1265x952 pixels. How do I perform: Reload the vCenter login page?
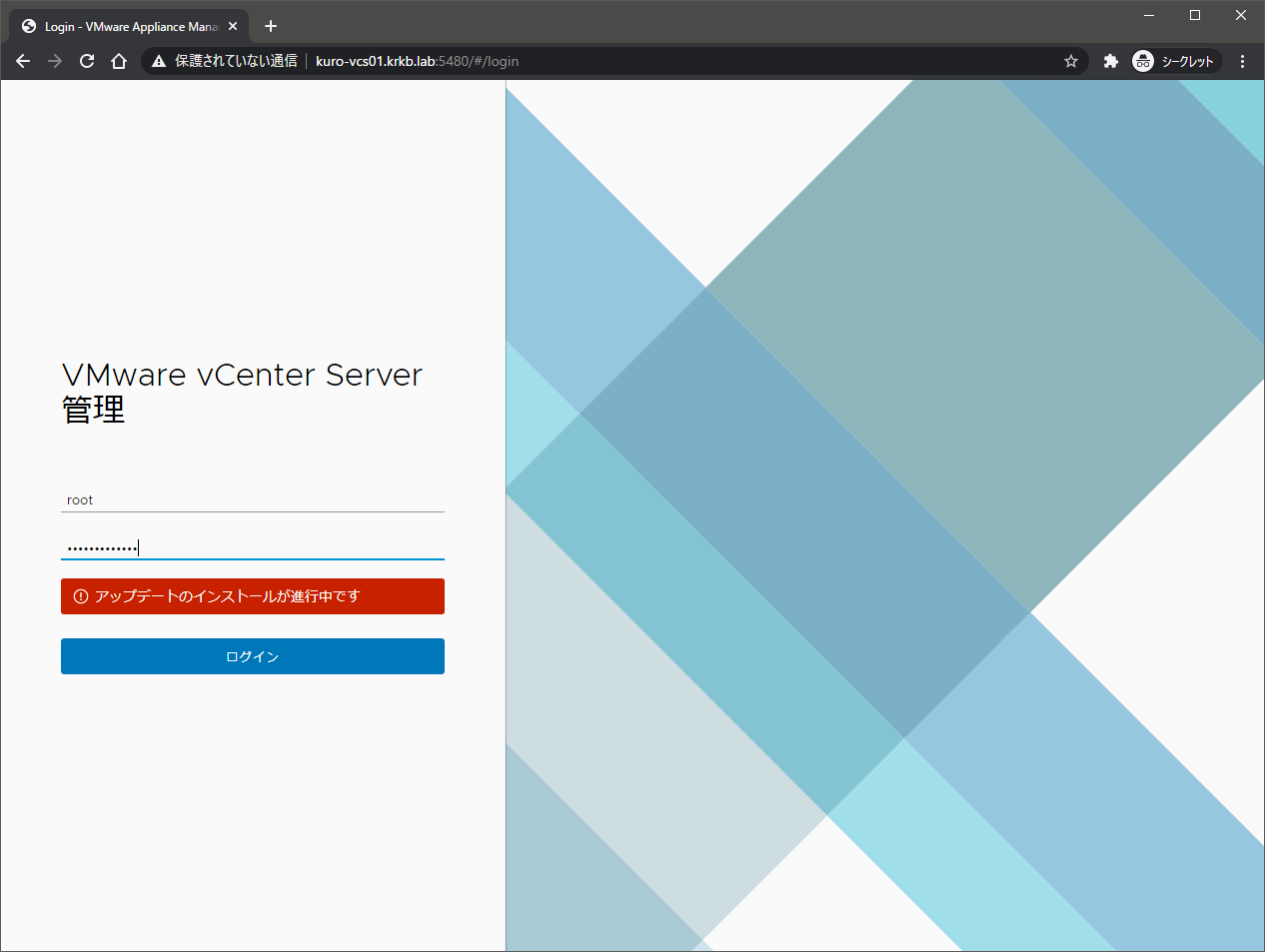[87, 61]
